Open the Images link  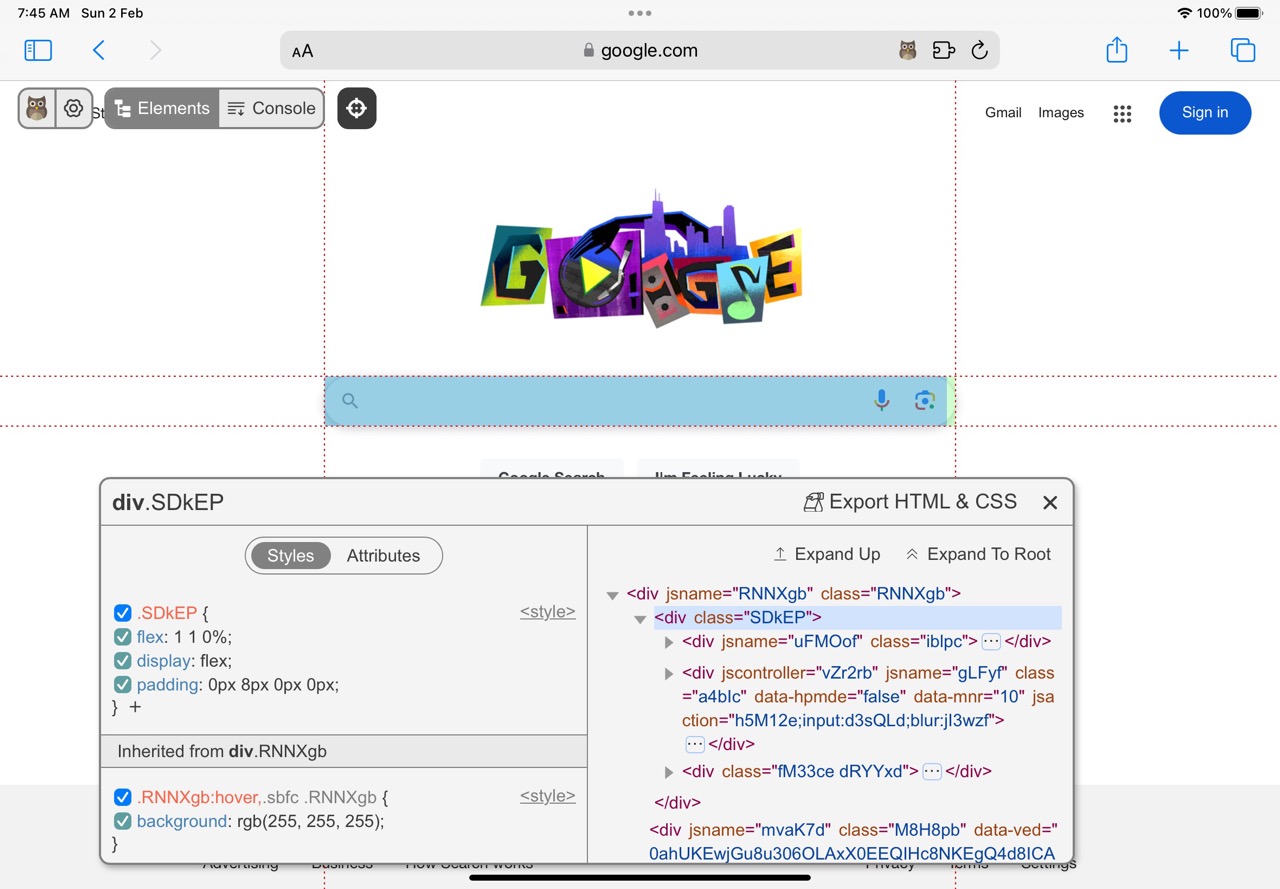click(x=1061, y=113)
